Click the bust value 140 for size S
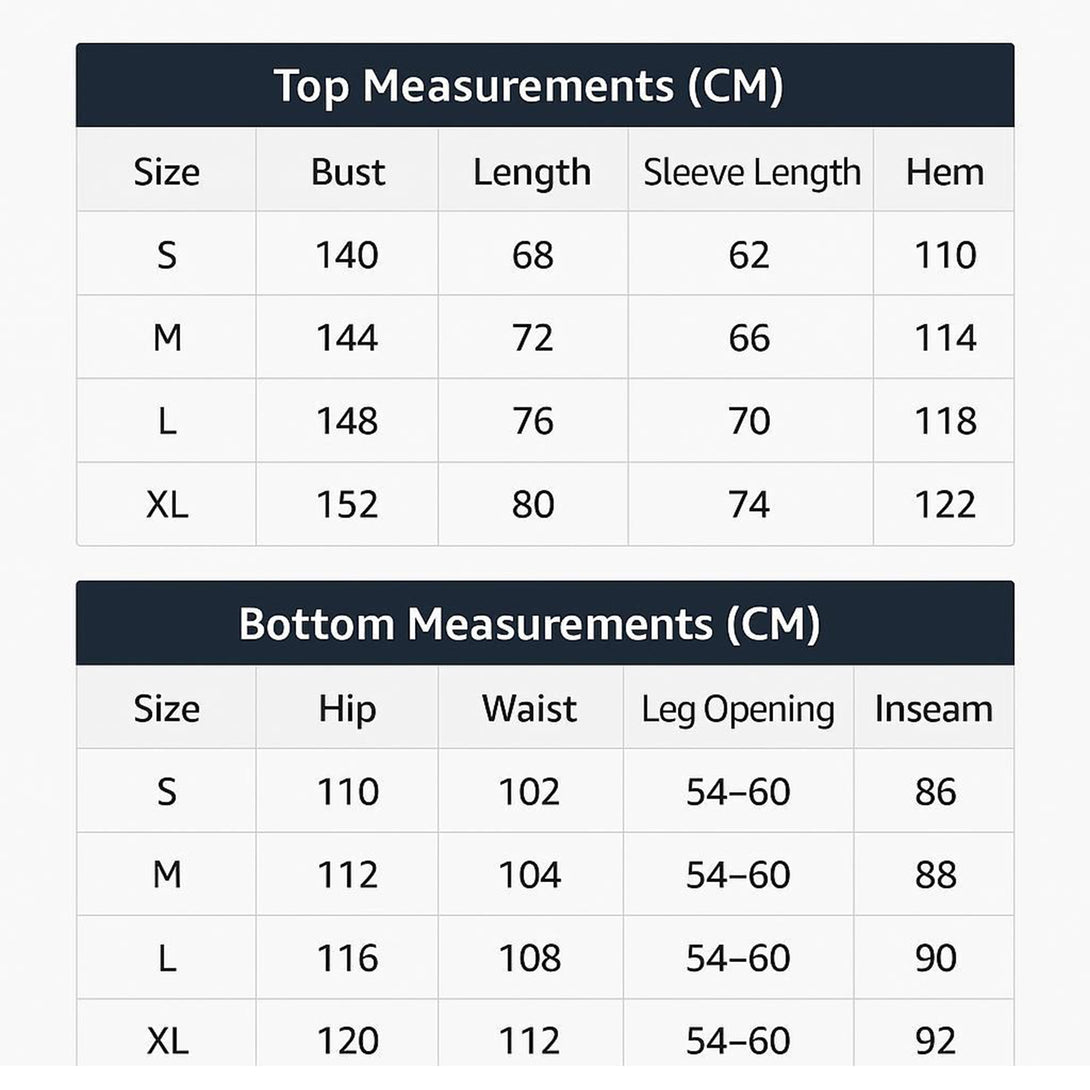Image resolution: width=1090 pixels, height=1090 pixels. [x=347, y=255]
